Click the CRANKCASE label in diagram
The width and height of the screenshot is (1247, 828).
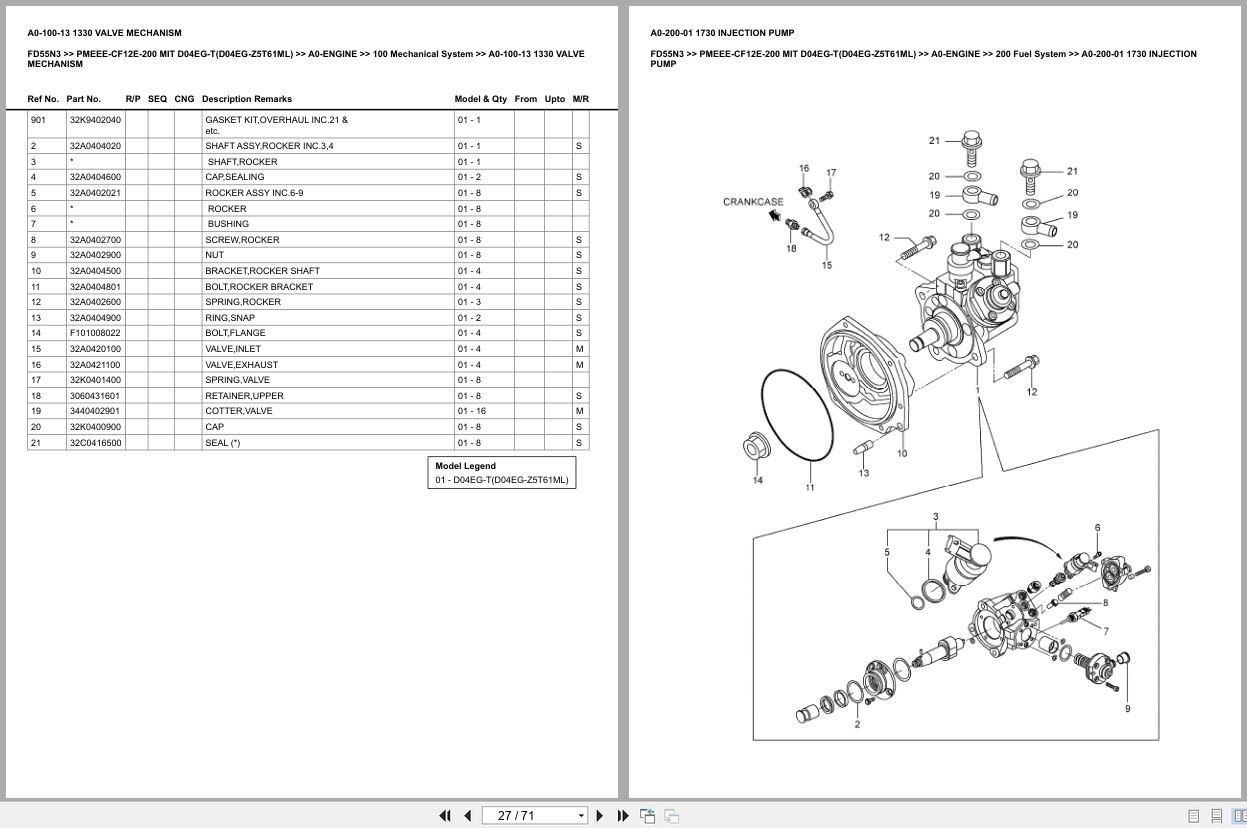[x=753, y=202]
